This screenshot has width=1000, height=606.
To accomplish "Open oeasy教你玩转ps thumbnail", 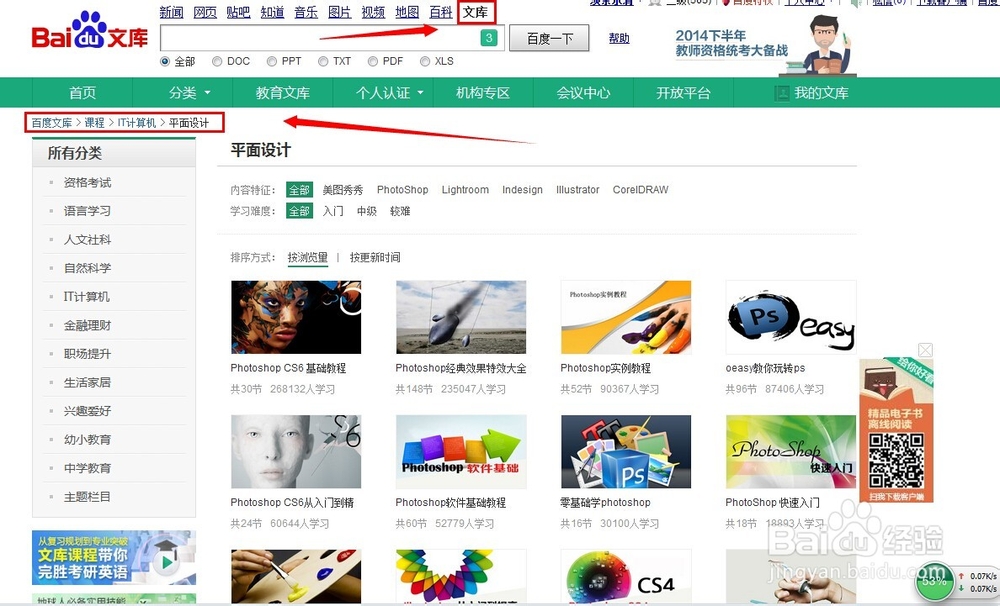I will pos(791,317).
